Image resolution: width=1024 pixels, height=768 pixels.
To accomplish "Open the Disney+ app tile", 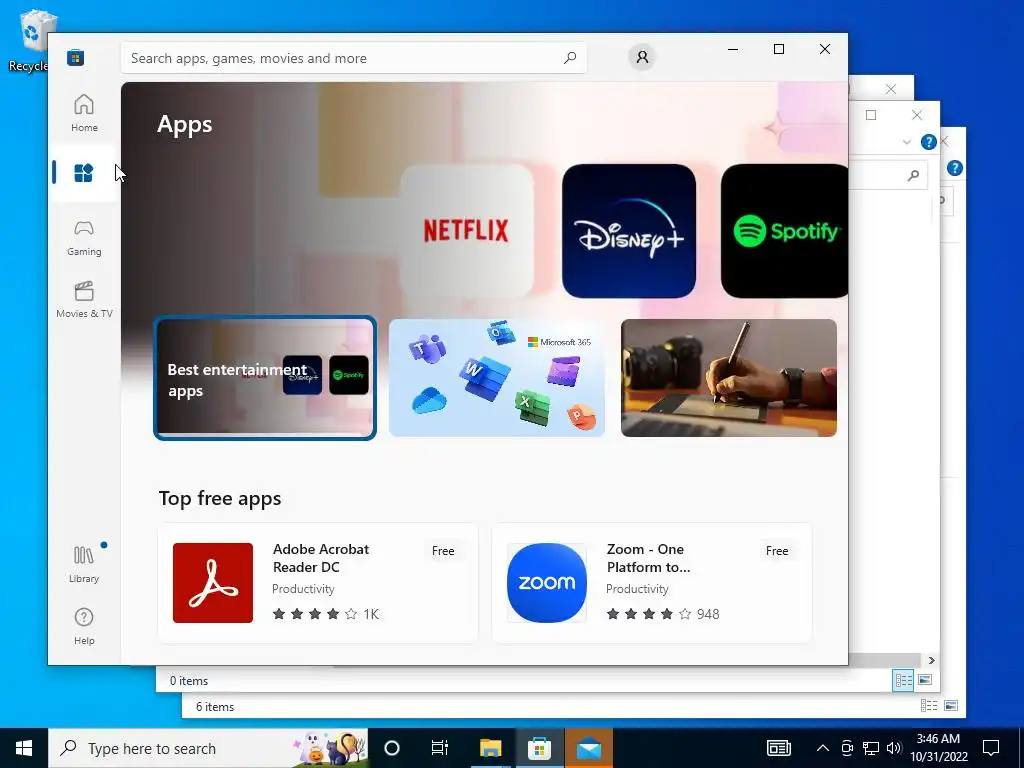I will (628, 231).
